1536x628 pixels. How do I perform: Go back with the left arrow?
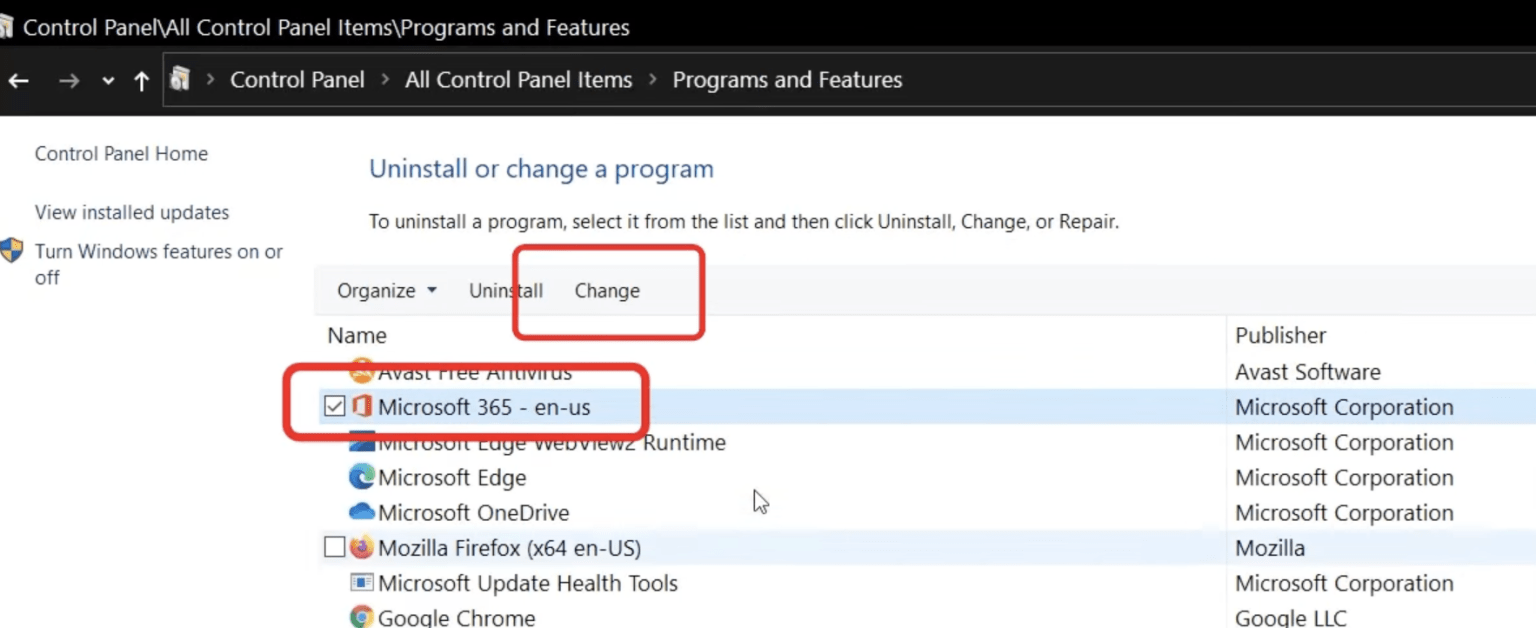pos(18,81)
